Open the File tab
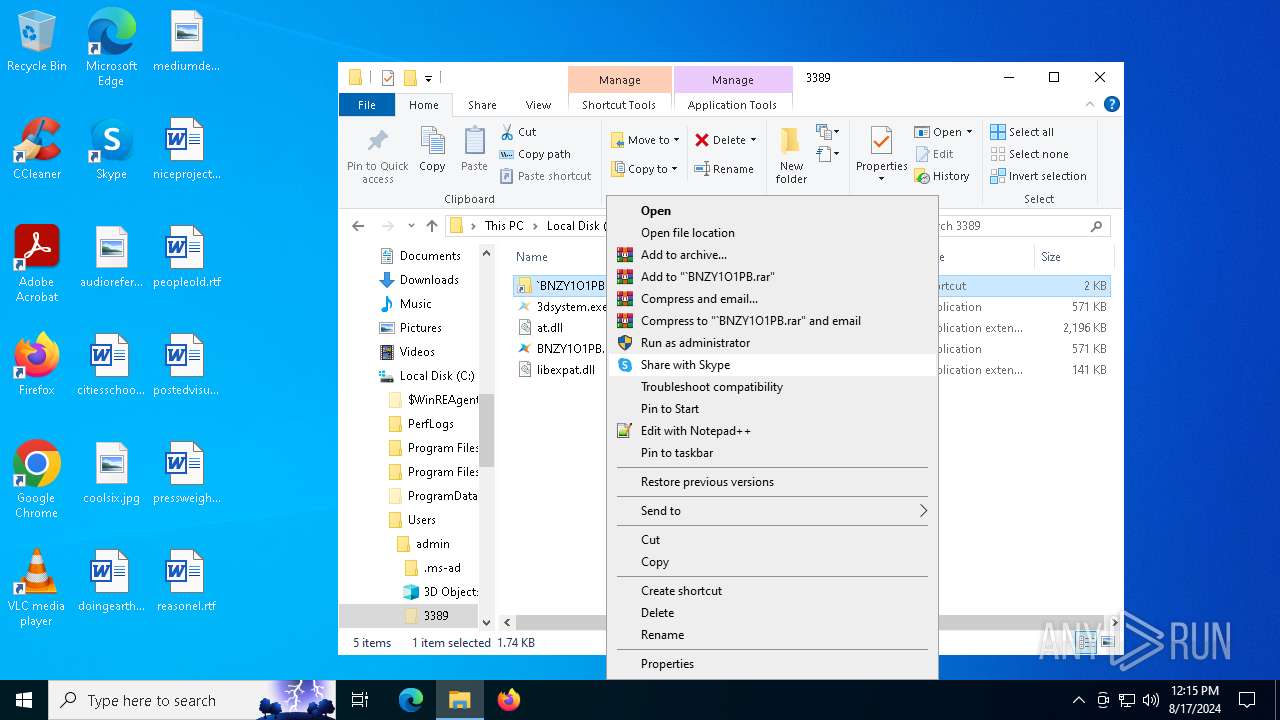The width and height of the screenshot is (1280, 720). point(367,105)
